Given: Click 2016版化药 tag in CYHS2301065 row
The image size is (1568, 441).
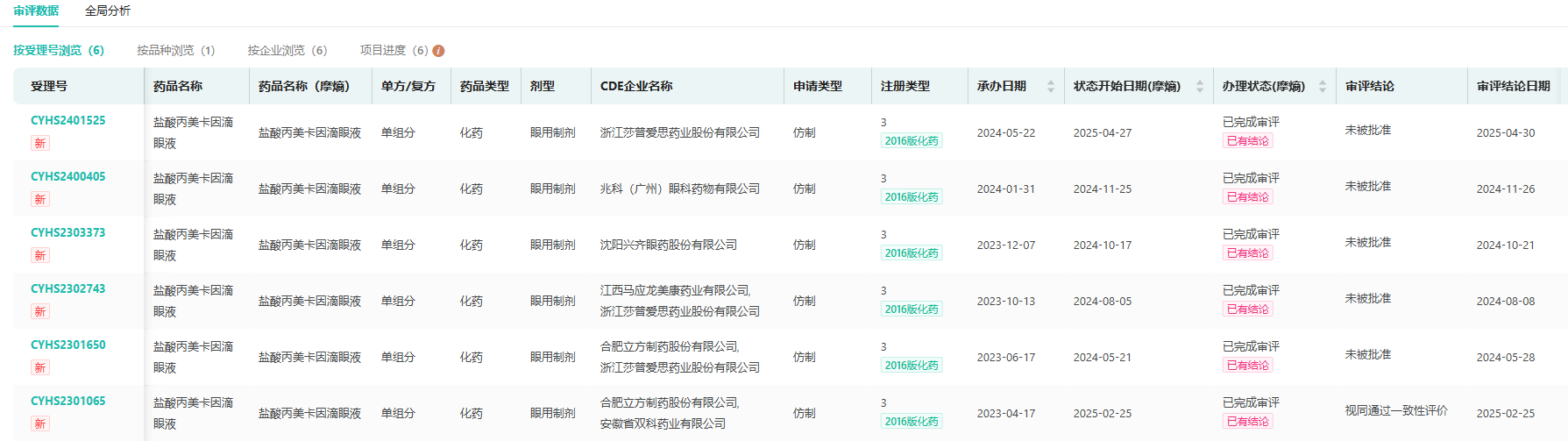Looking at the screenshot, I should (x=912, y=422).
